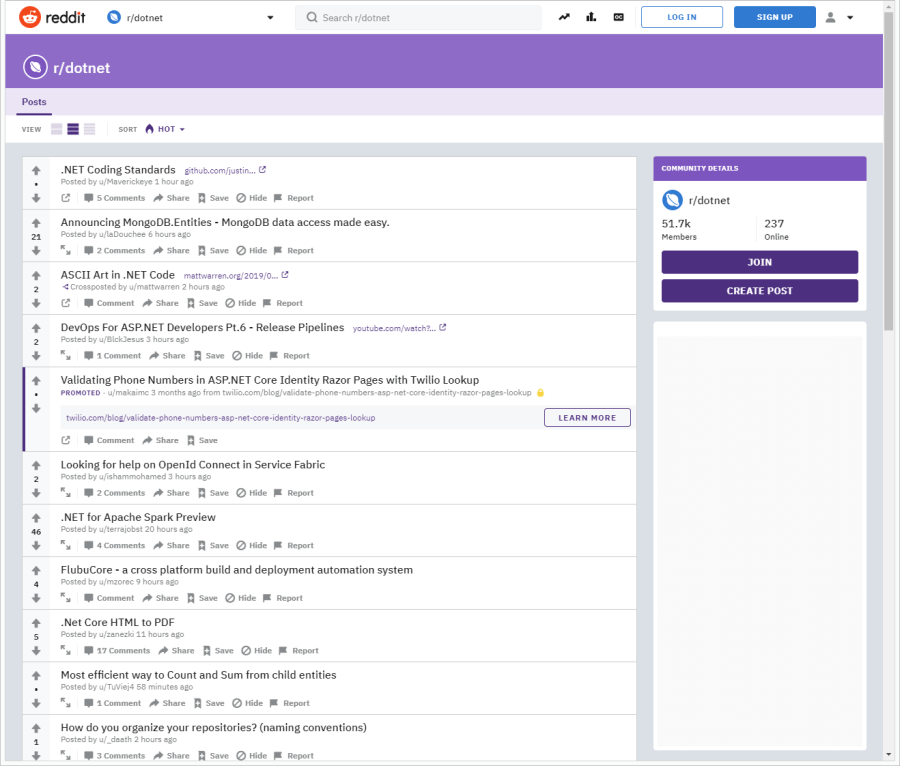The width and height of the screenshot is (900, 766).
Task: Open the trending popular posts icon
Action: pos(564,17)
